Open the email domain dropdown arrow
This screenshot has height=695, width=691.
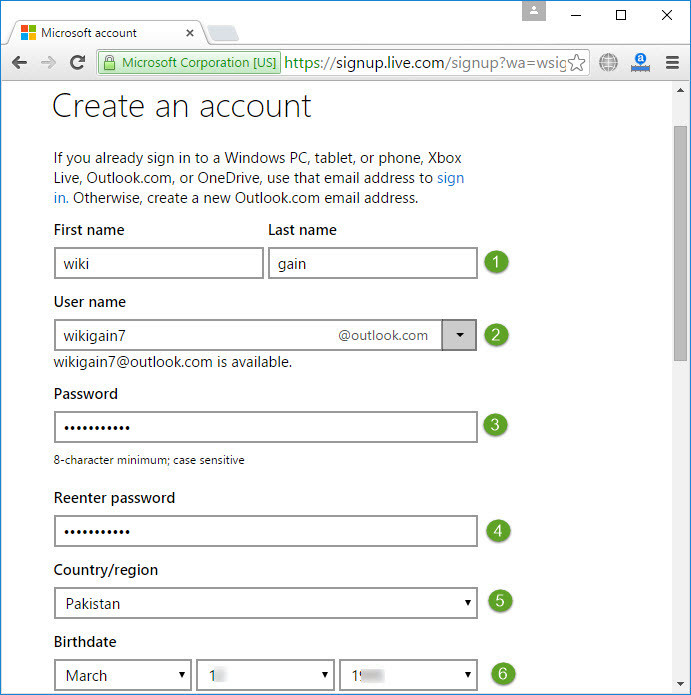459,335
